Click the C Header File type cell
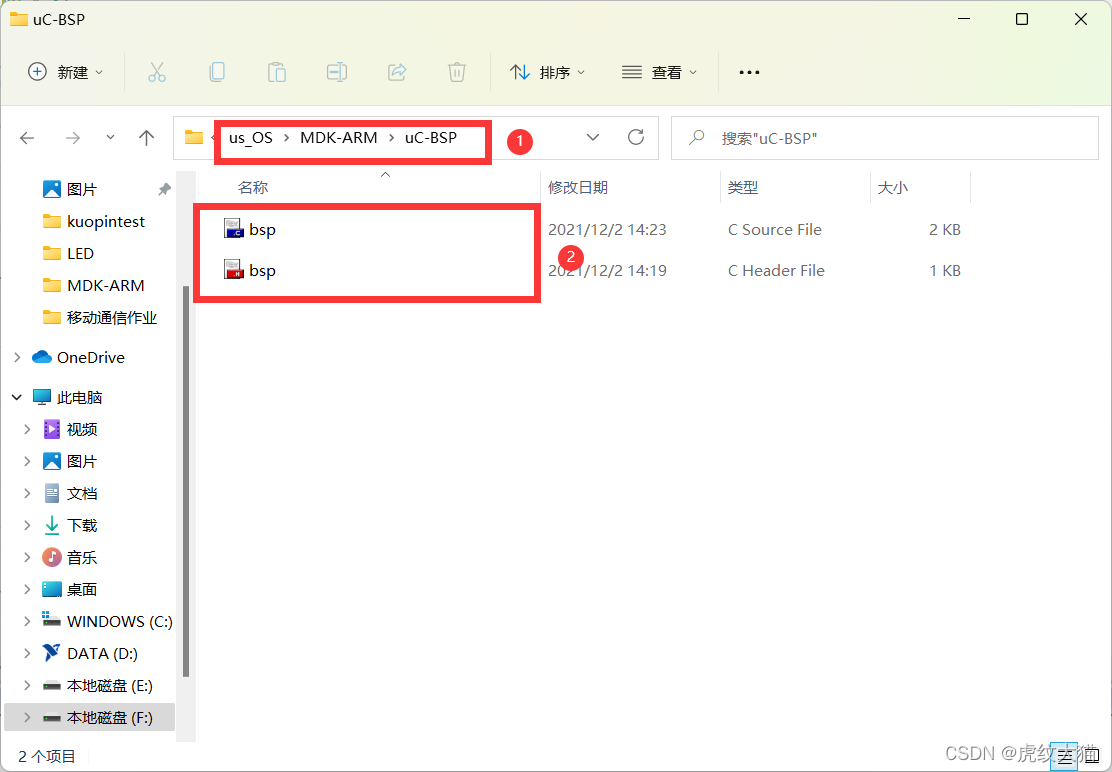1112x772 pixels. [x=776, y=270]
